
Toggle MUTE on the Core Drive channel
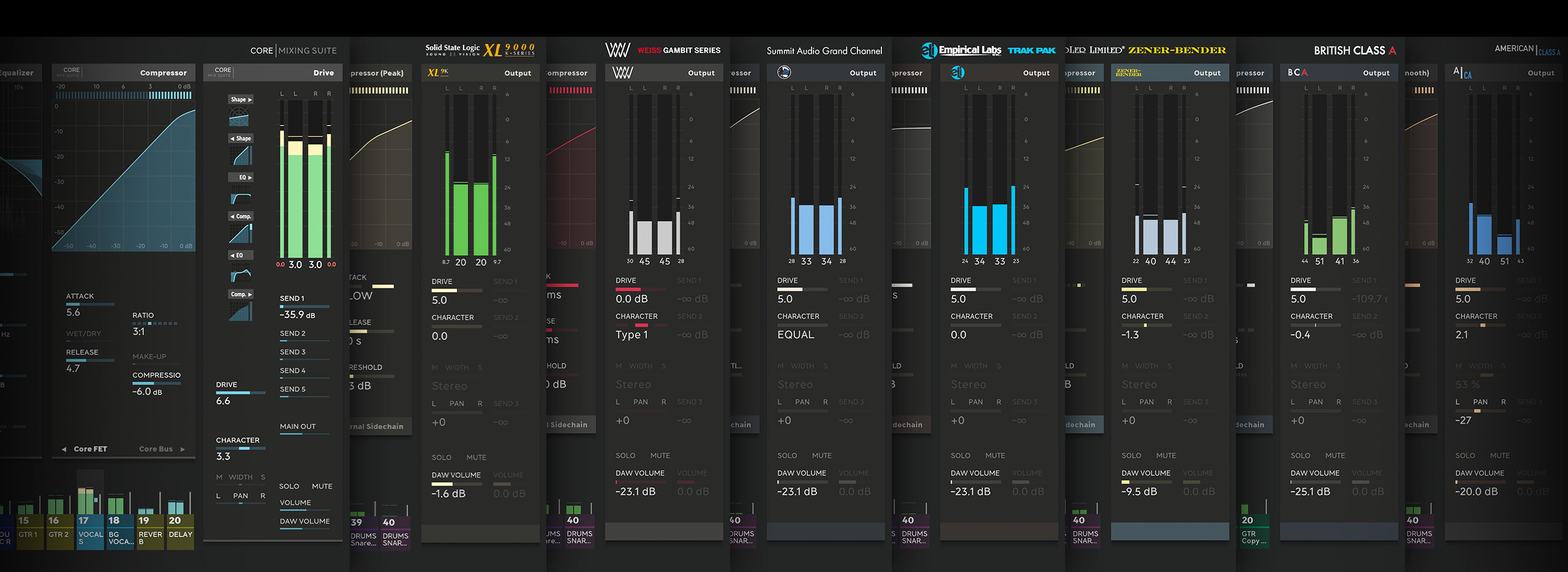(x=322, y=486)
